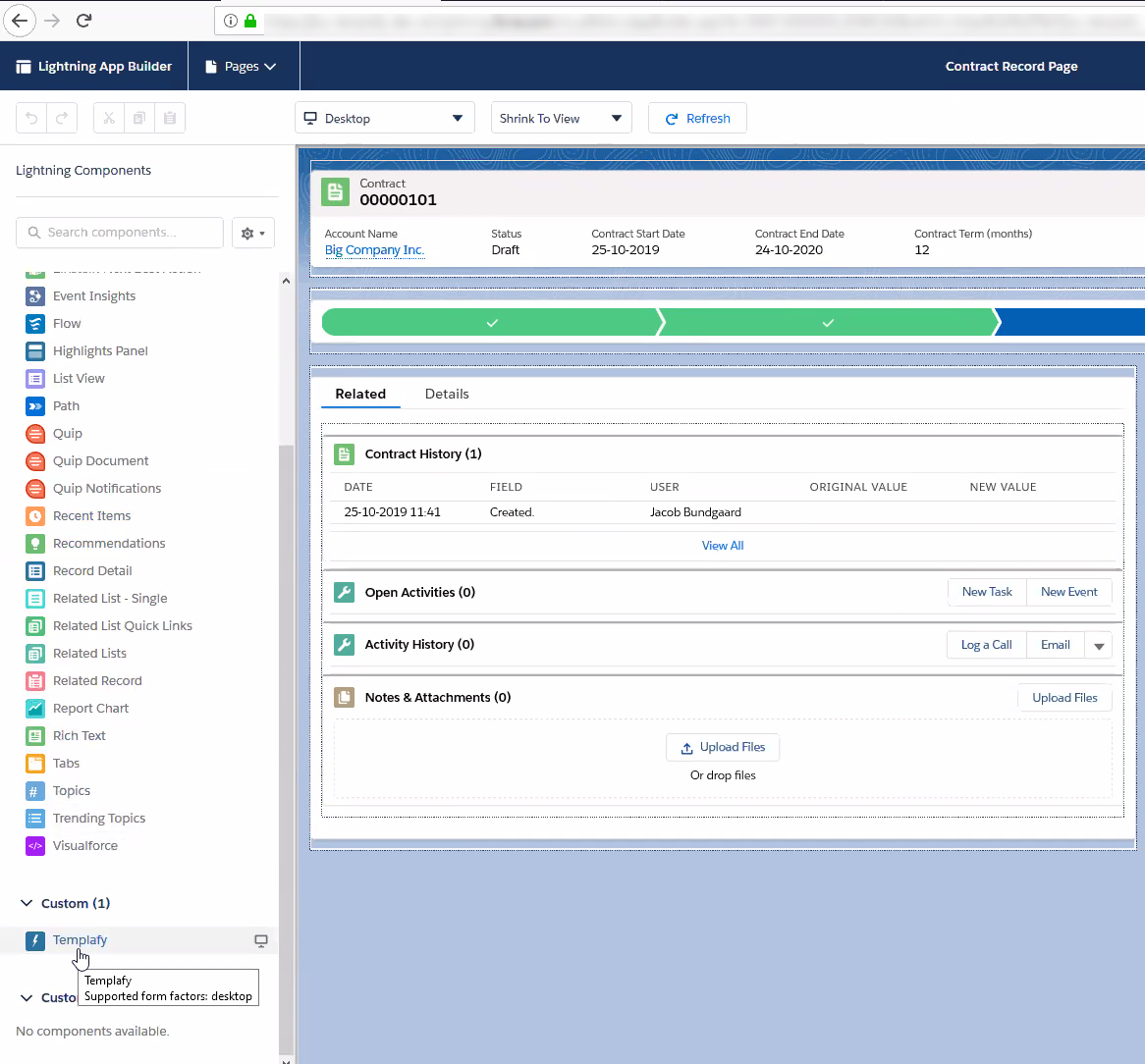Click the New Event button
This screenshot has width=1145, height=1064.
click(1069, 592)
